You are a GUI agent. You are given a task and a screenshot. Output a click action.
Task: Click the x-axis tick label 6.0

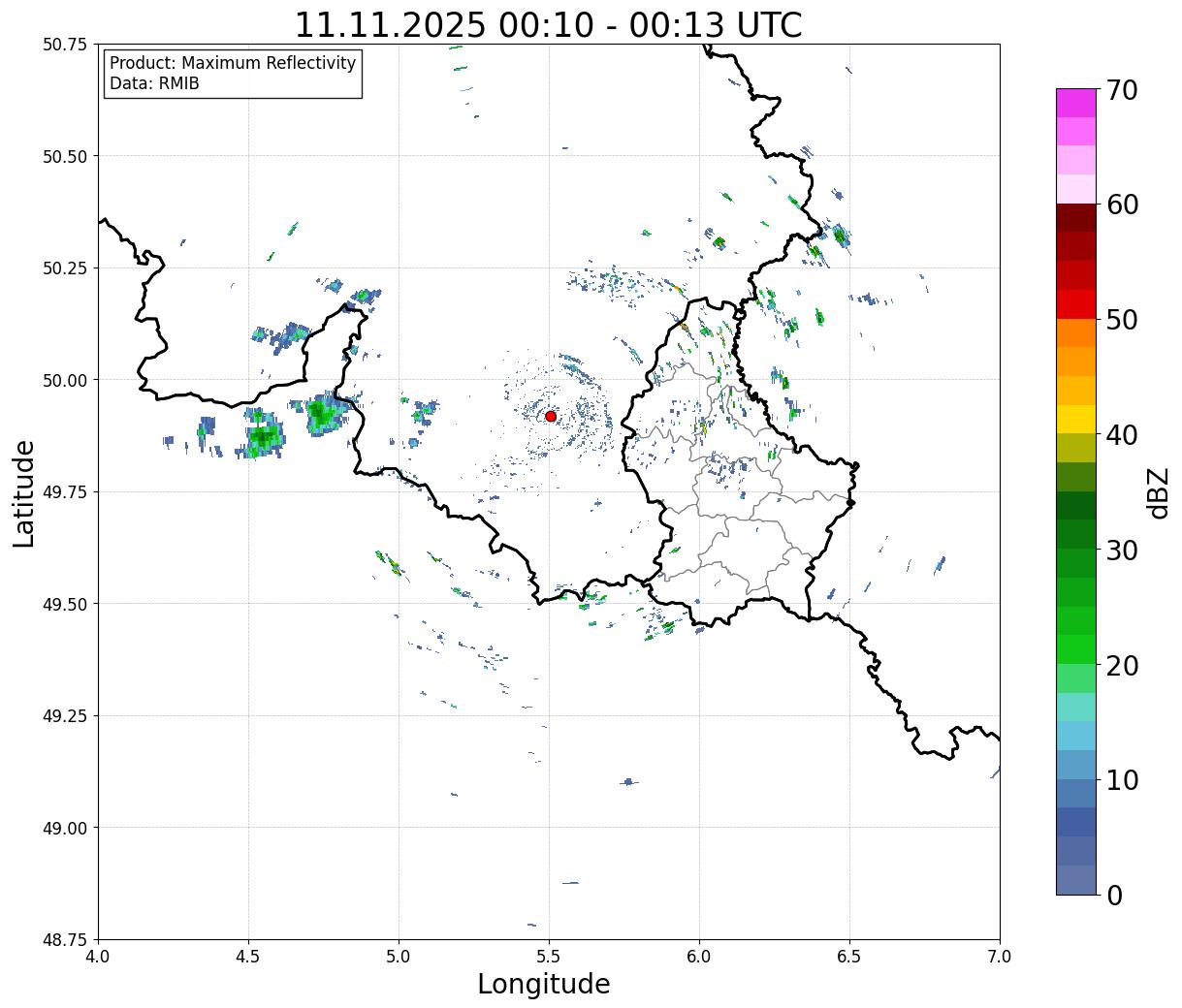coord(699,957)
